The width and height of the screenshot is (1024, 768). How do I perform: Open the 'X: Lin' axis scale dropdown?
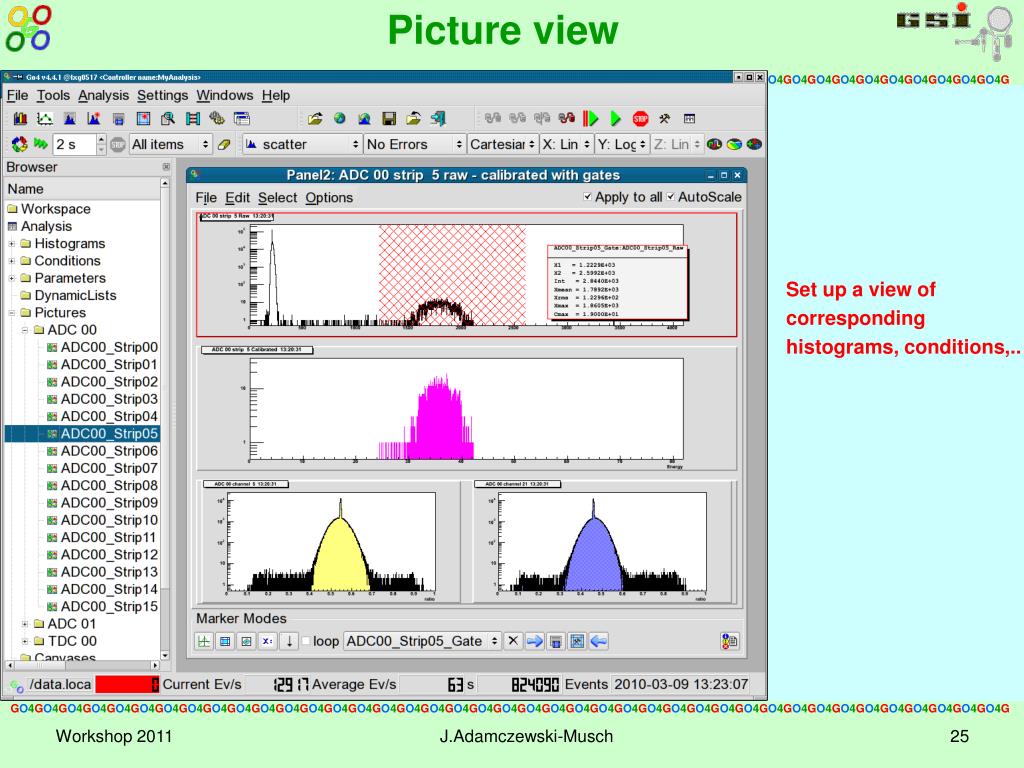coord(566,144)
